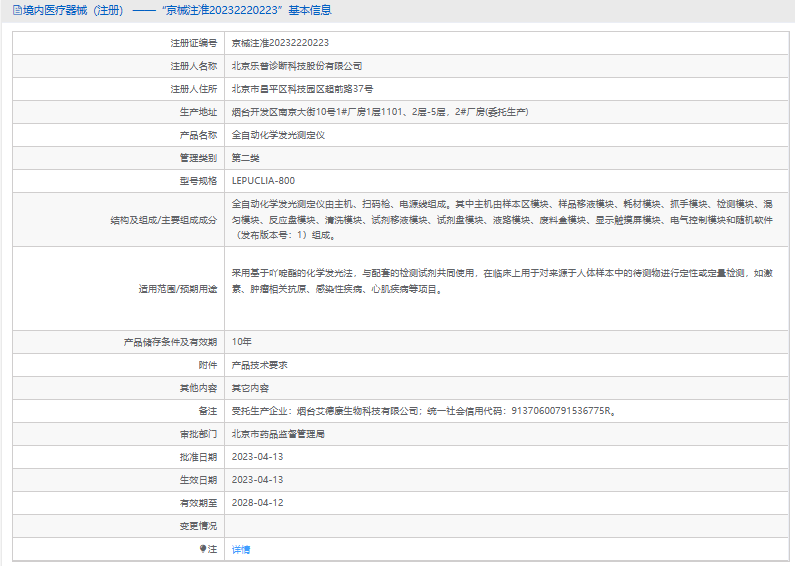Click the page title 境内医疗器械（注册）基本信息
The width and height of the screenshot is (795, 566).
177,10
